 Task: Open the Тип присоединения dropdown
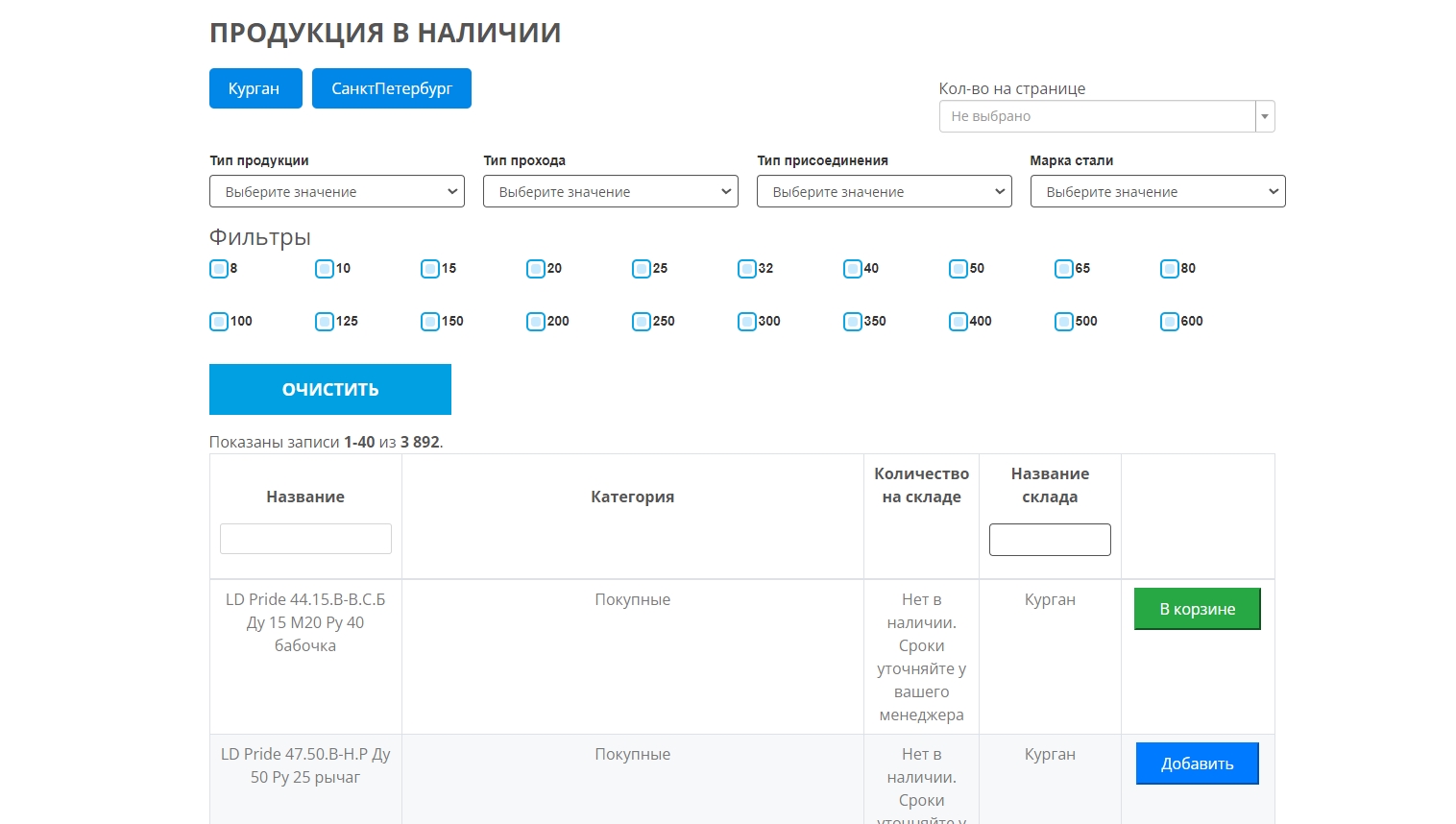[x=884, y=191]
